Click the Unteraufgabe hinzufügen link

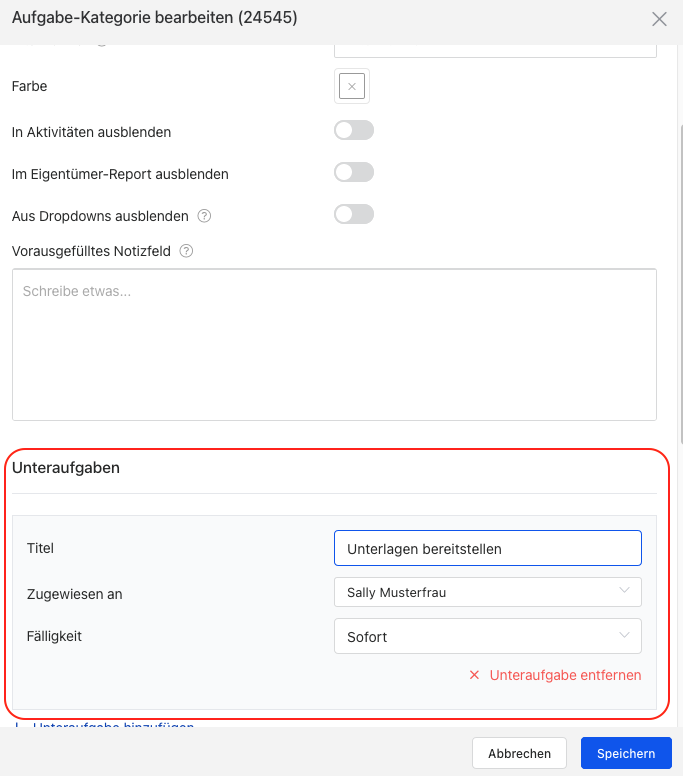click(113, 727)
